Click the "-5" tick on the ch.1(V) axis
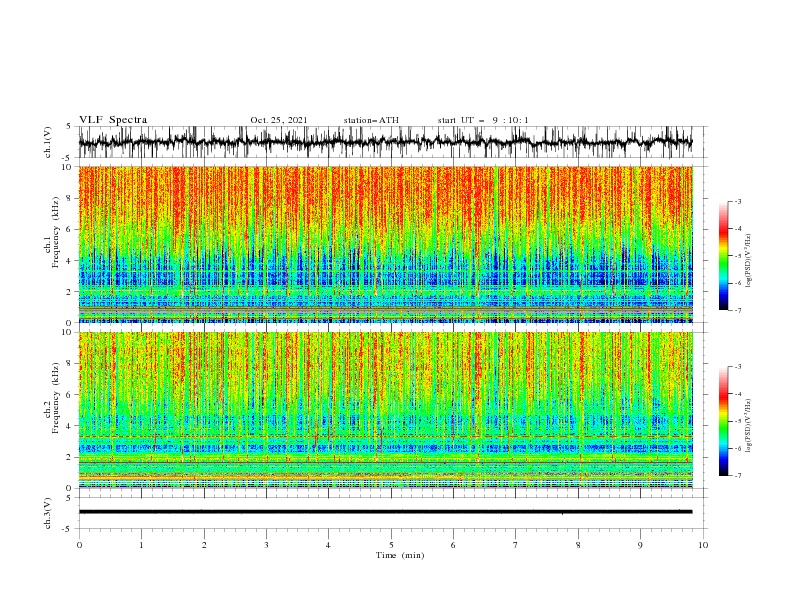The height and width of the screenshot is (612, 792). [x=68, y=158]
